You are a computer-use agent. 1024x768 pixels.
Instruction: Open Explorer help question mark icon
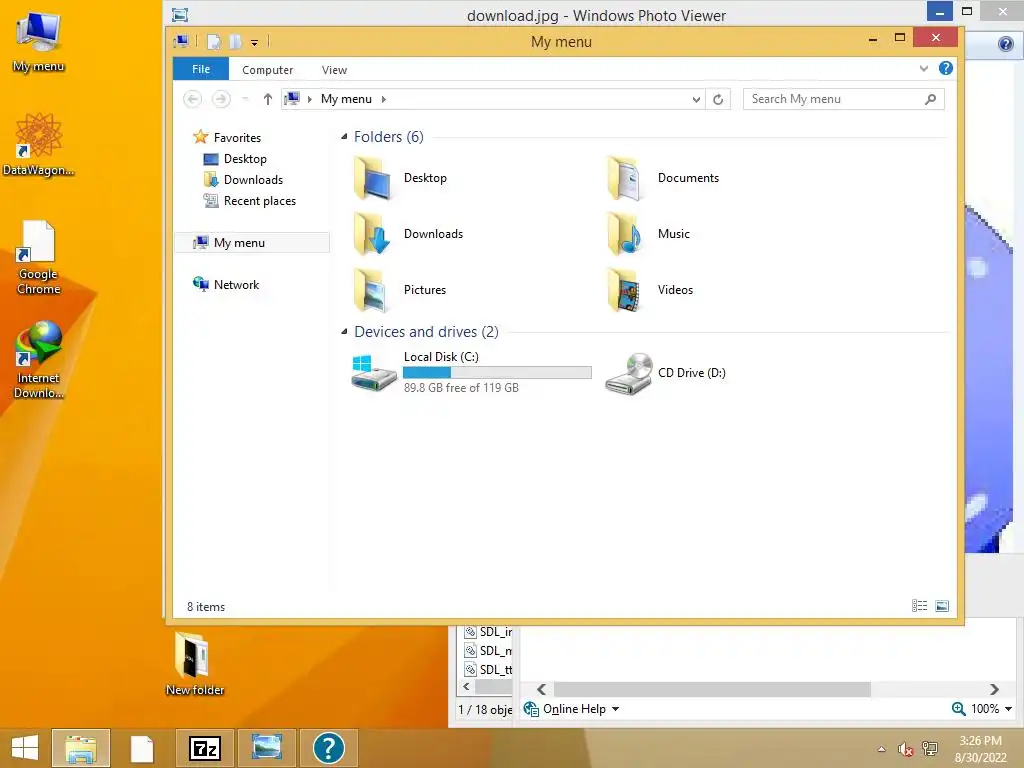point(945,69)
